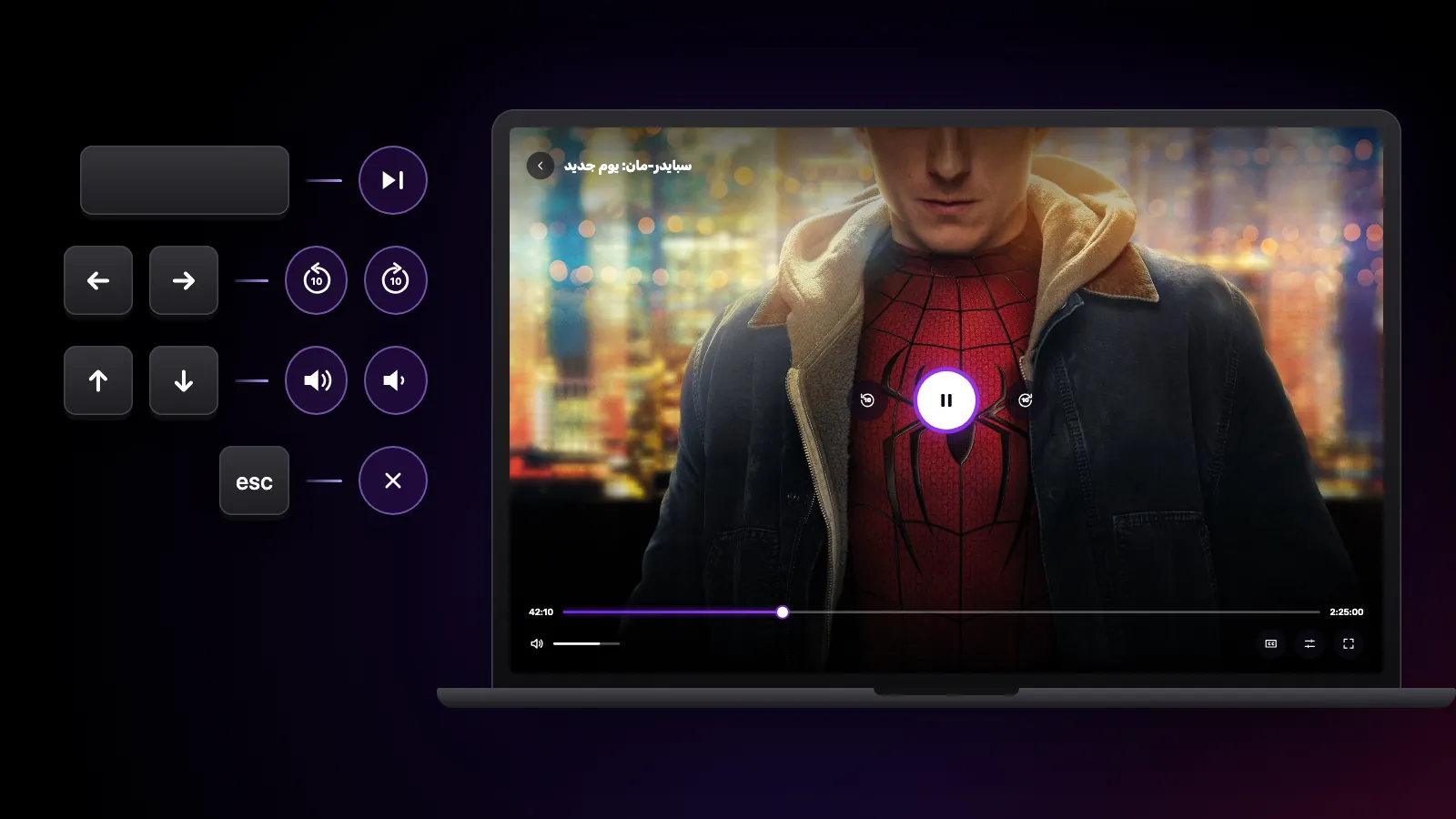Click the blank spacebar key
Image resolution: width=1456 pixels, height=819 pixels.
pyautogui.click(x=185, y=180)
